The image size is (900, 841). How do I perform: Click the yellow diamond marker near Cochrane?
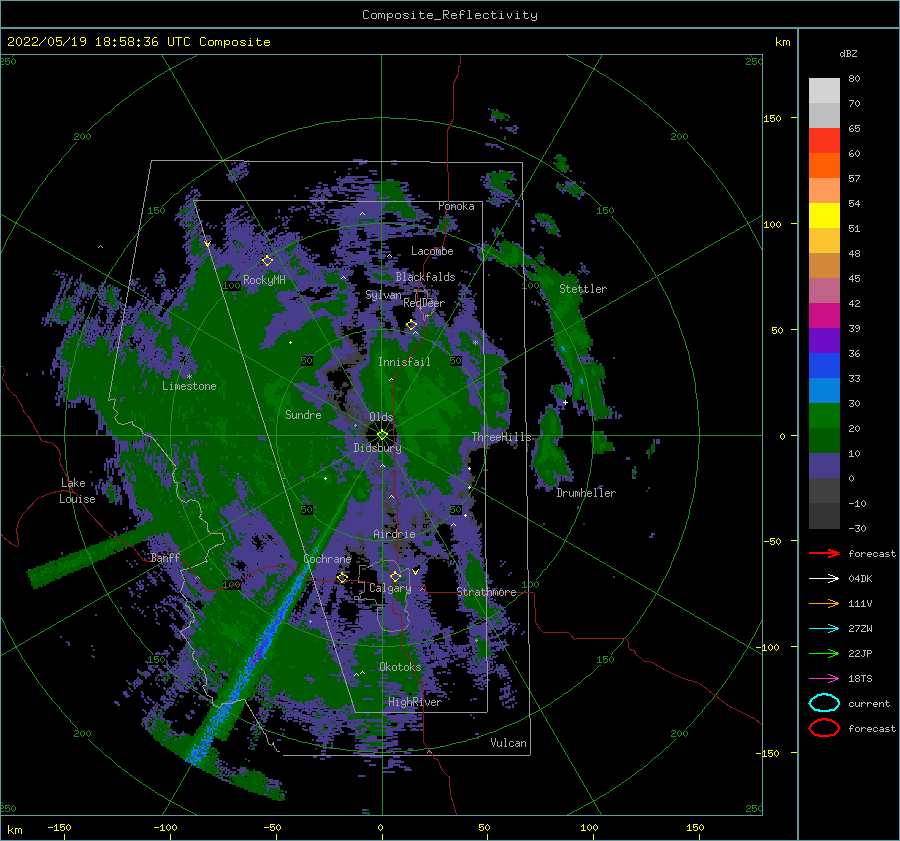point(342,577)
